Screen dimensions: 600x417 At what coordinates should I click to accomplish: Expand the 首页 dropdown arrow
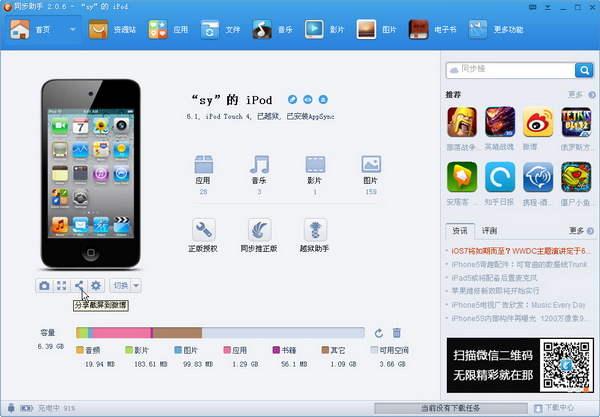tap(72, 29)
